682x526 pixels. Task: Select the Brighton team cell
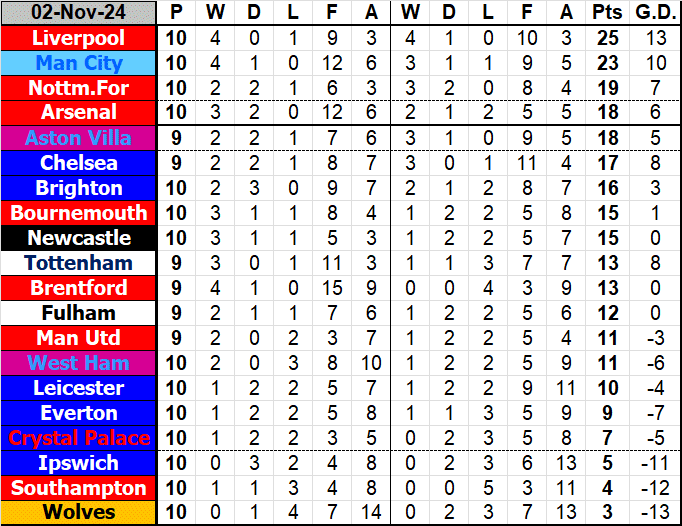pos(79,188)
